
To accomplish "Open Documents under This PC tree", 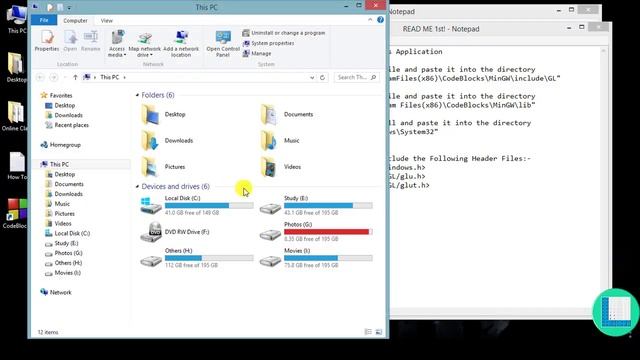I will [69, 184].
